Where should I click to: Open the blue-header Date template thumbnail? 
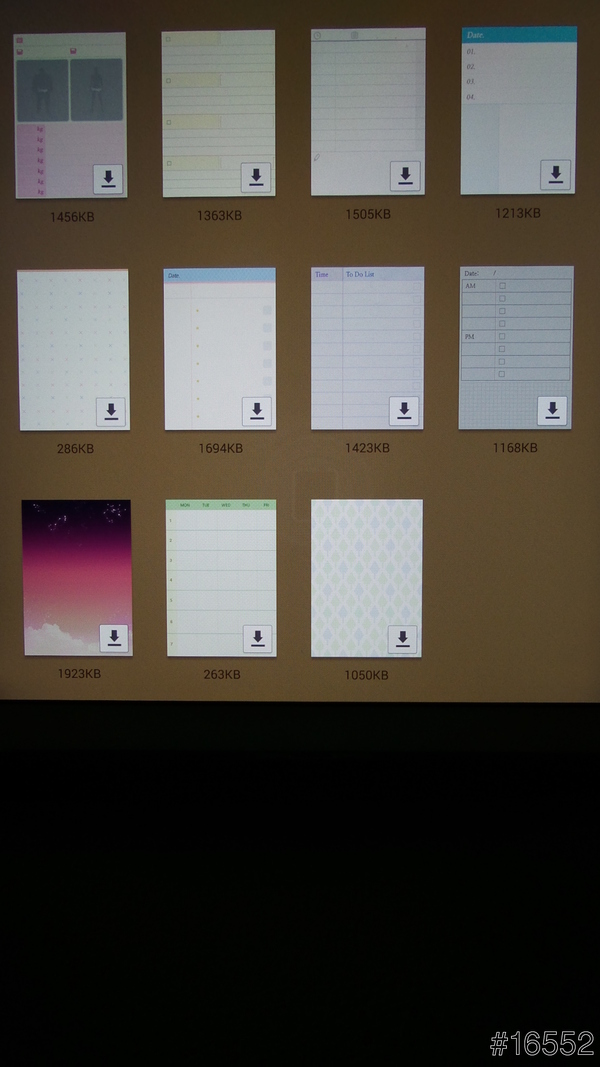220,348
